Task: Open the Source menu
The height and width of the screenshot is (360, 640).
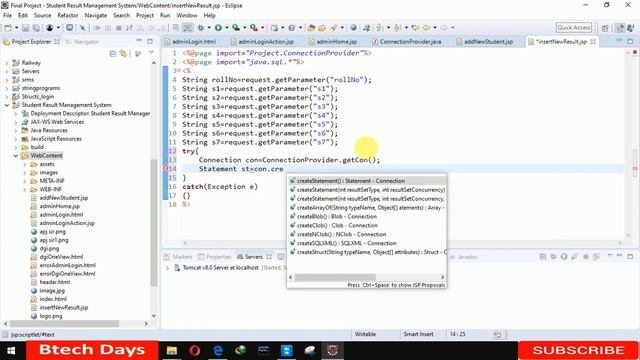Action: tap(42, 15)
